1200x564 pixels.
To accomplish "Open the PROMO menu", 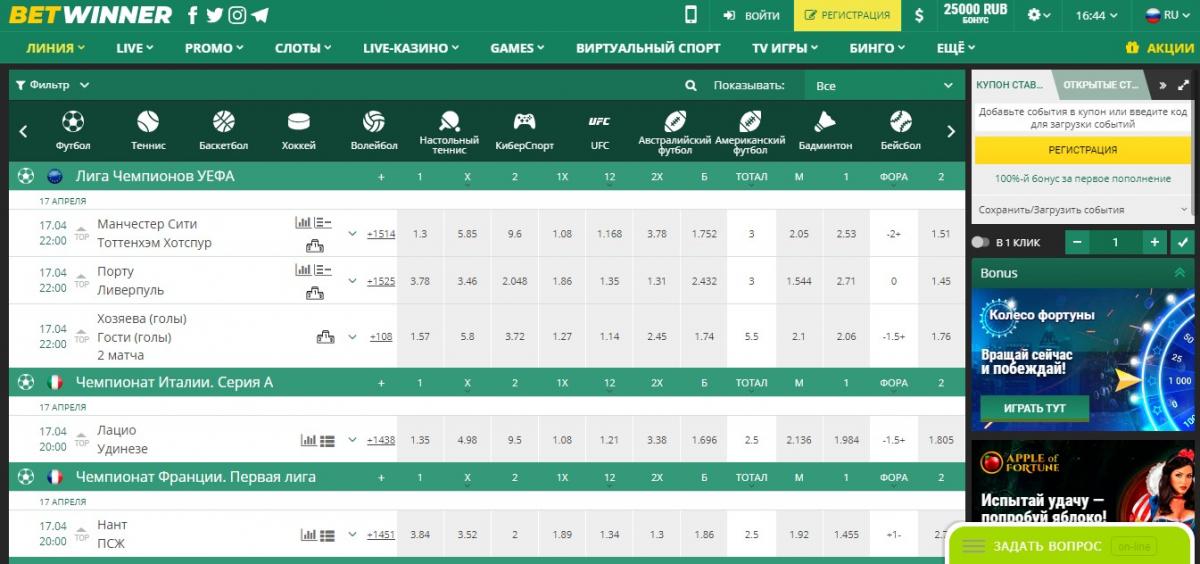I will pos(215,47).
